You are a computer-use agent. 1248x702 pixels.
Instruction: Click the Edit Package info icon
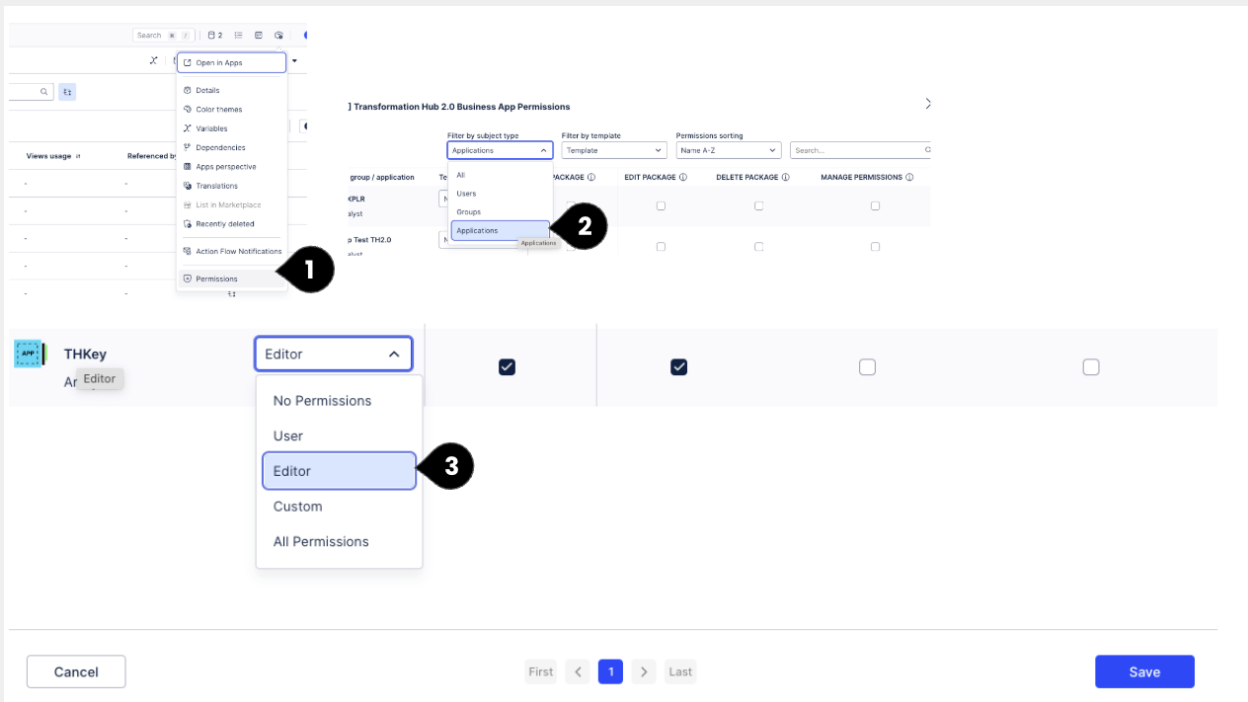click(683, 178)
